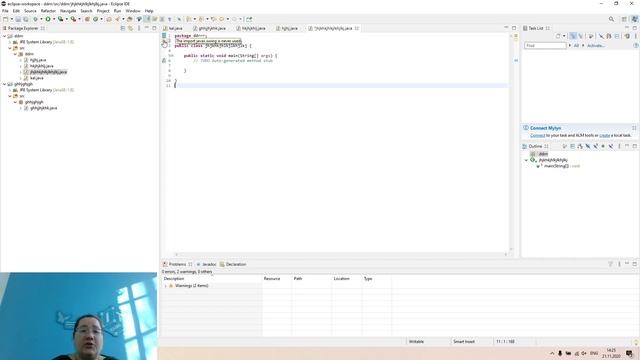The width and height of the screenshot is (640, 360).
Task: Start debugging with the bug icon
Action: (36, 19)
